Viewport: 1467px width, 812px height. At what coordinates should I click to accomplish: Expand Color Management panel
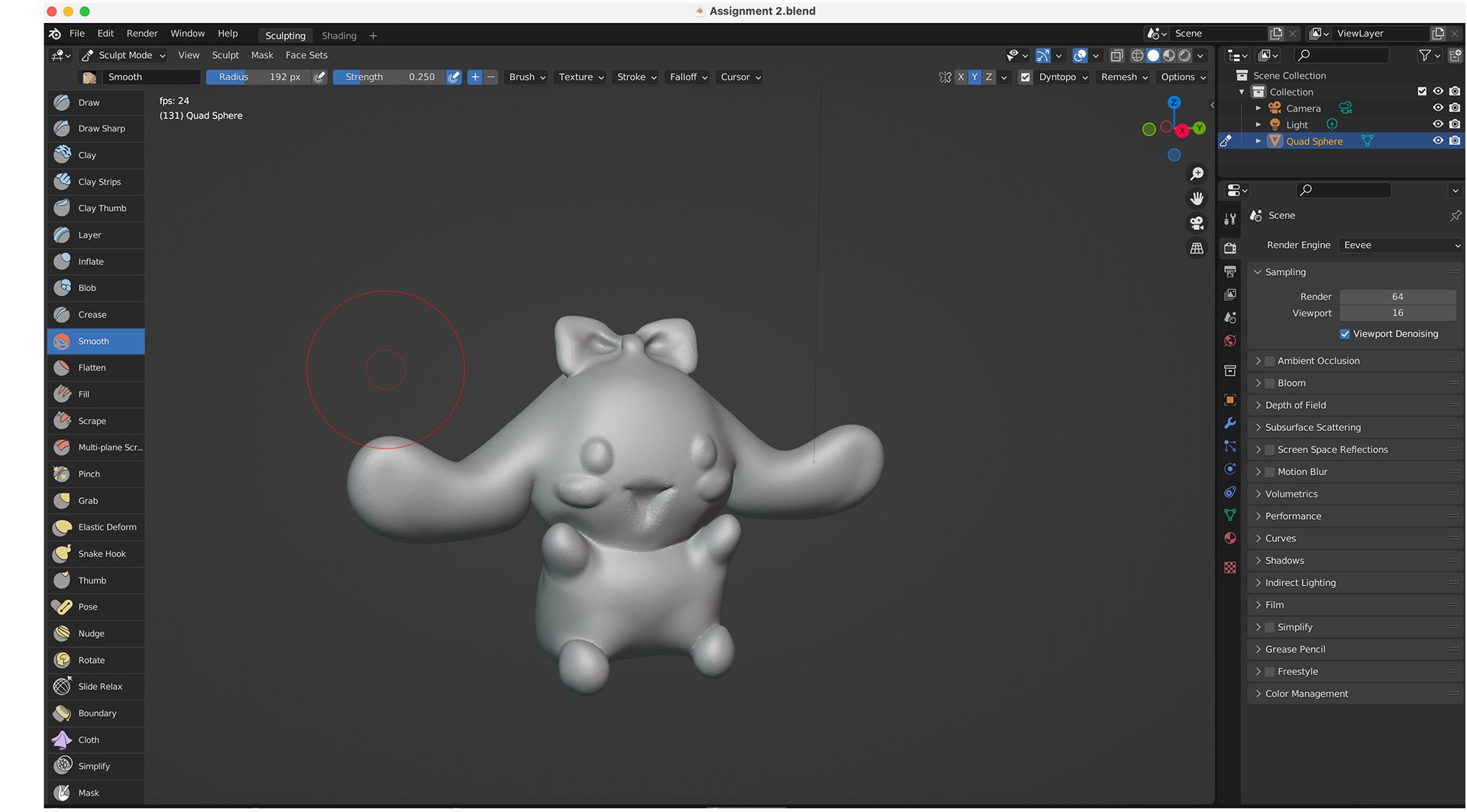(1355, 694)
